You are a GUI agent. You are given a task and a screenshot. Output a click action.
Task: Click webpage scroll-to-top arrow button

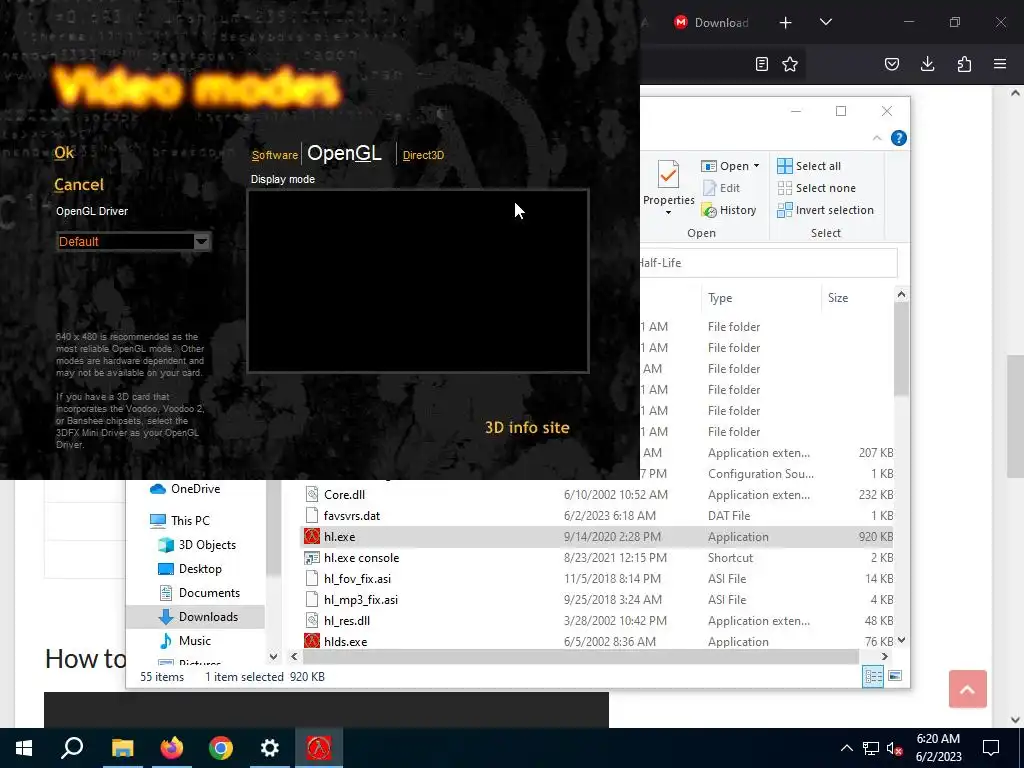click(x=967, y=688)
